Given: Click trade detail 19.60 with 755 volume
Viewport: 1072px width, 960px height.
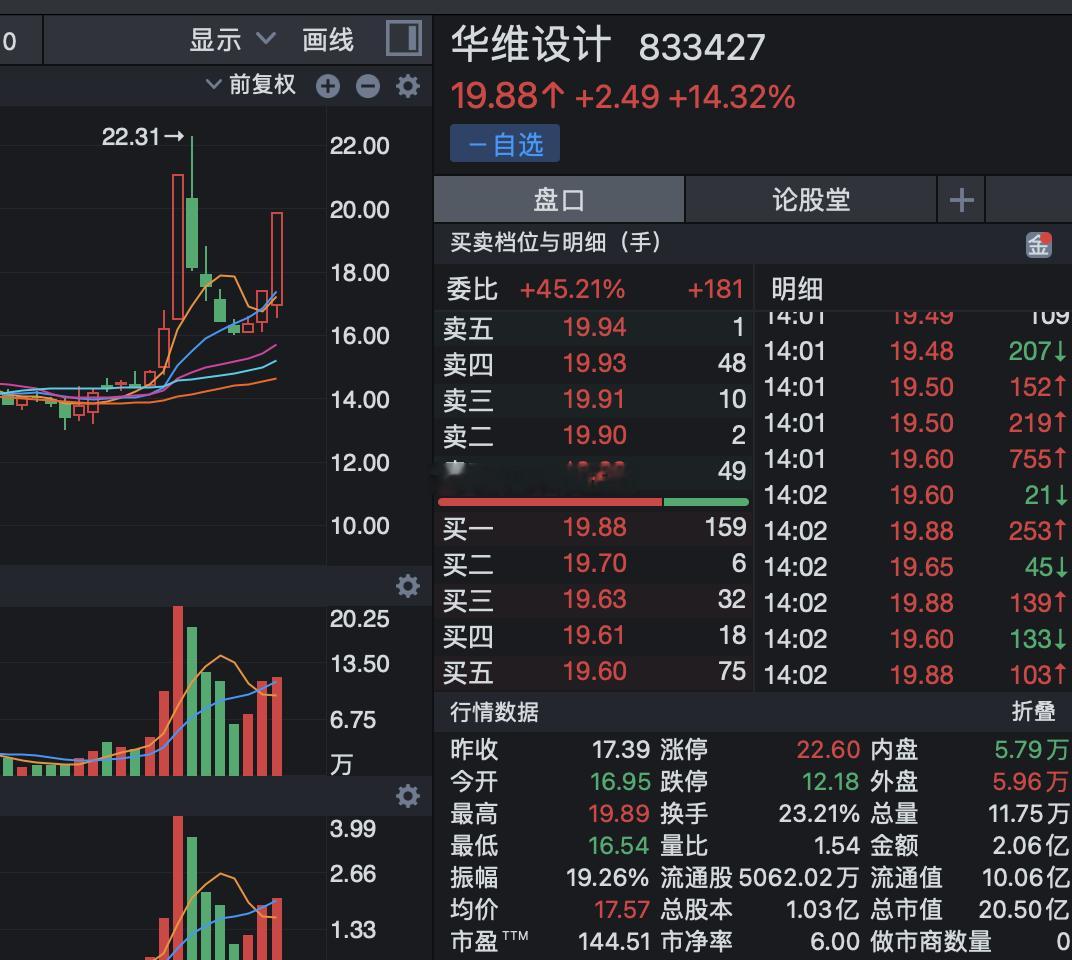Looking at the screenshot, I should point(914,459).
